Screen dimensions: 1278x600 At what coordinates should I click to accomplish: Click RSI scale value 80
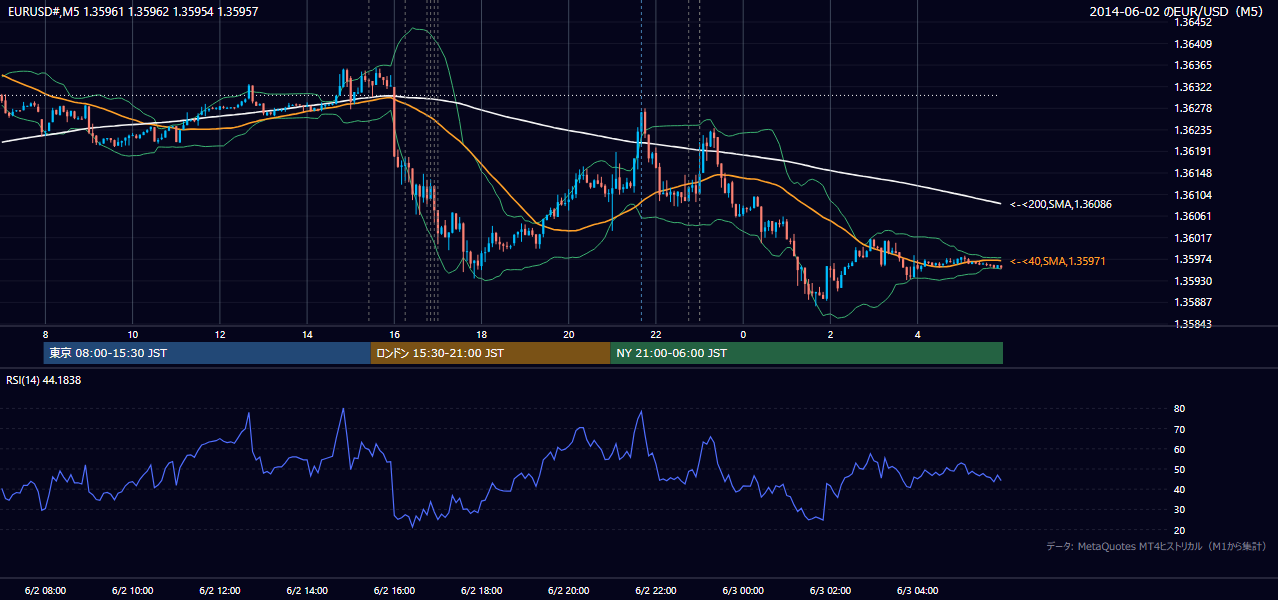click(1180, 409)
